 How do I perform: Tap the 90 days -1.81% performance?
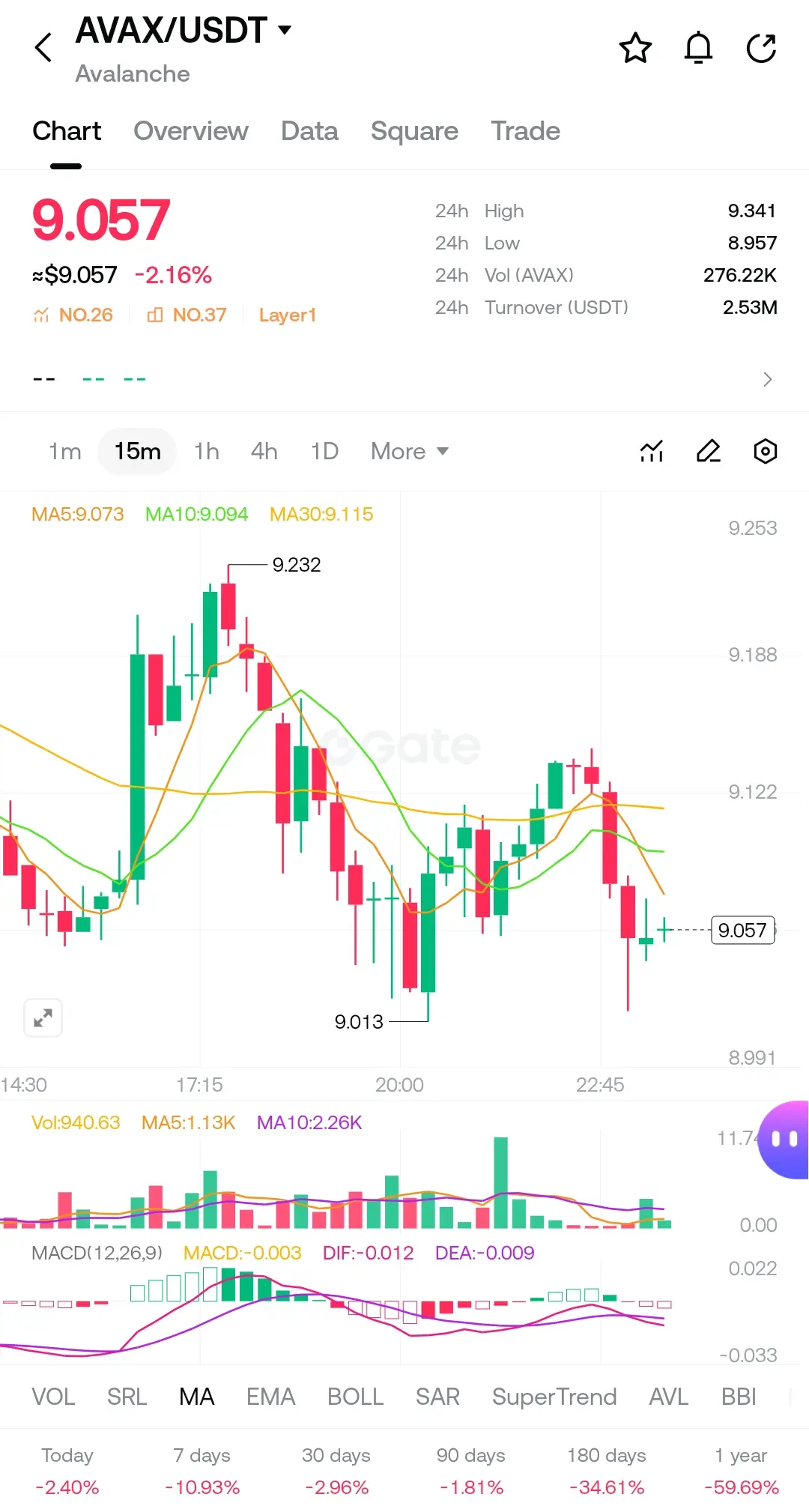471,1471
